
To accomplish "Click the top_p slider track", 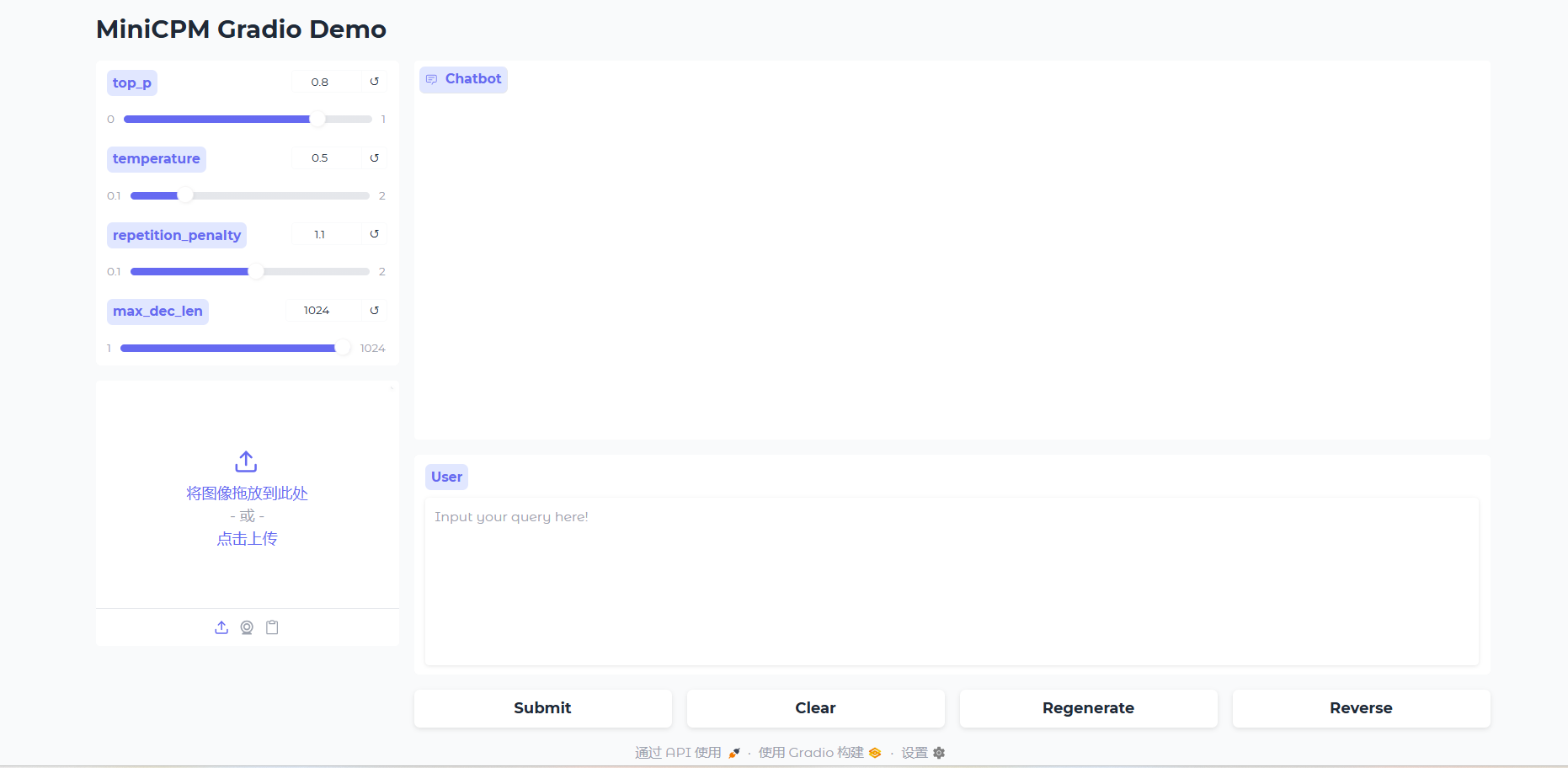I will coord(248,120).
